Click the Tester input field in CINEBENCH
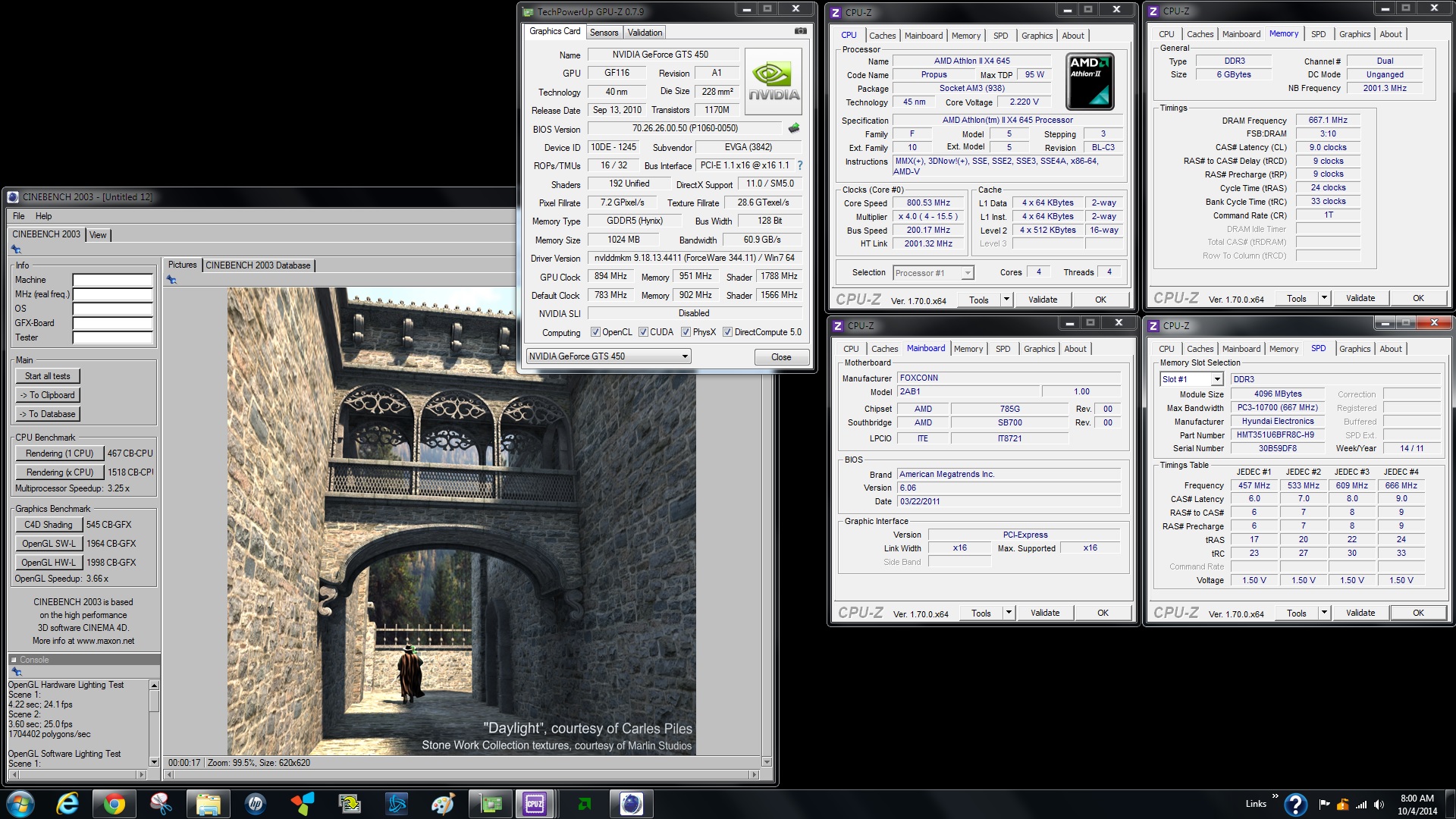This screenshot has width=1456, height=819. coord(113,337)
